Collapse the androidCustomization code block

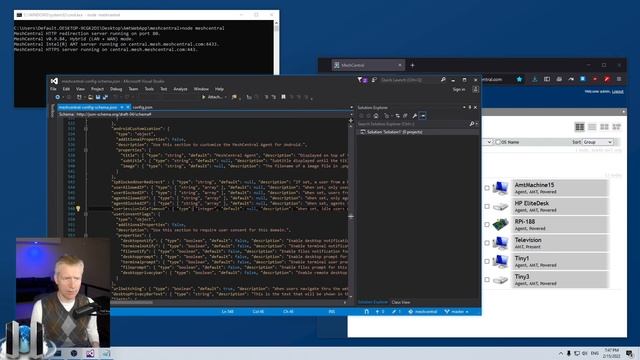[x=86, y=129]
